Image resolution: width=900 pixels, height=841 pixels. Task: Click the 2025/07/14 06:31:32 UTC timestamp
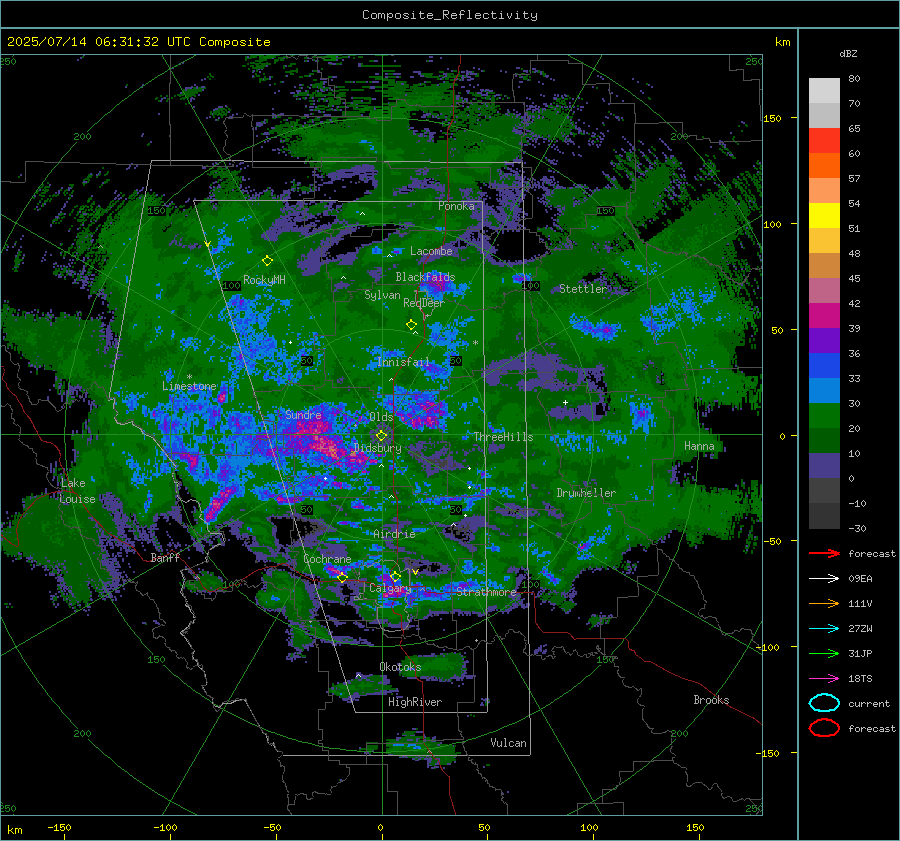pyautogui.click(x=98, y=42)
